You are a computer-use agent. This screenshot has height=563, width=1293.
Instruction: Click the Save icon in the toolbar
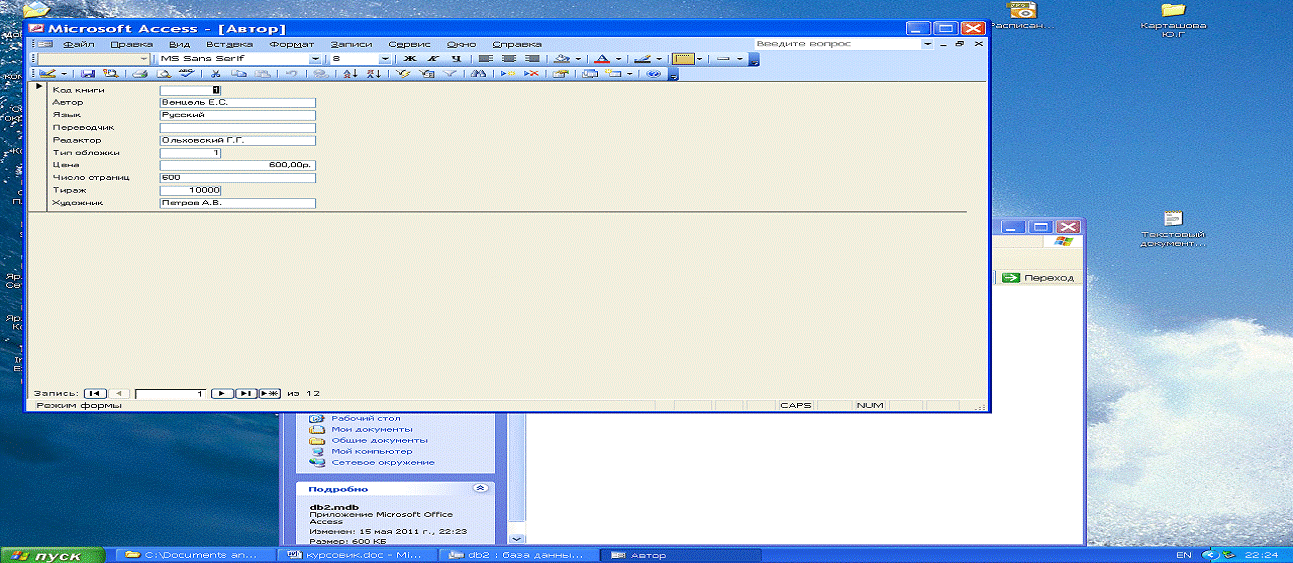pyautogui.click(x=88, y=74)
